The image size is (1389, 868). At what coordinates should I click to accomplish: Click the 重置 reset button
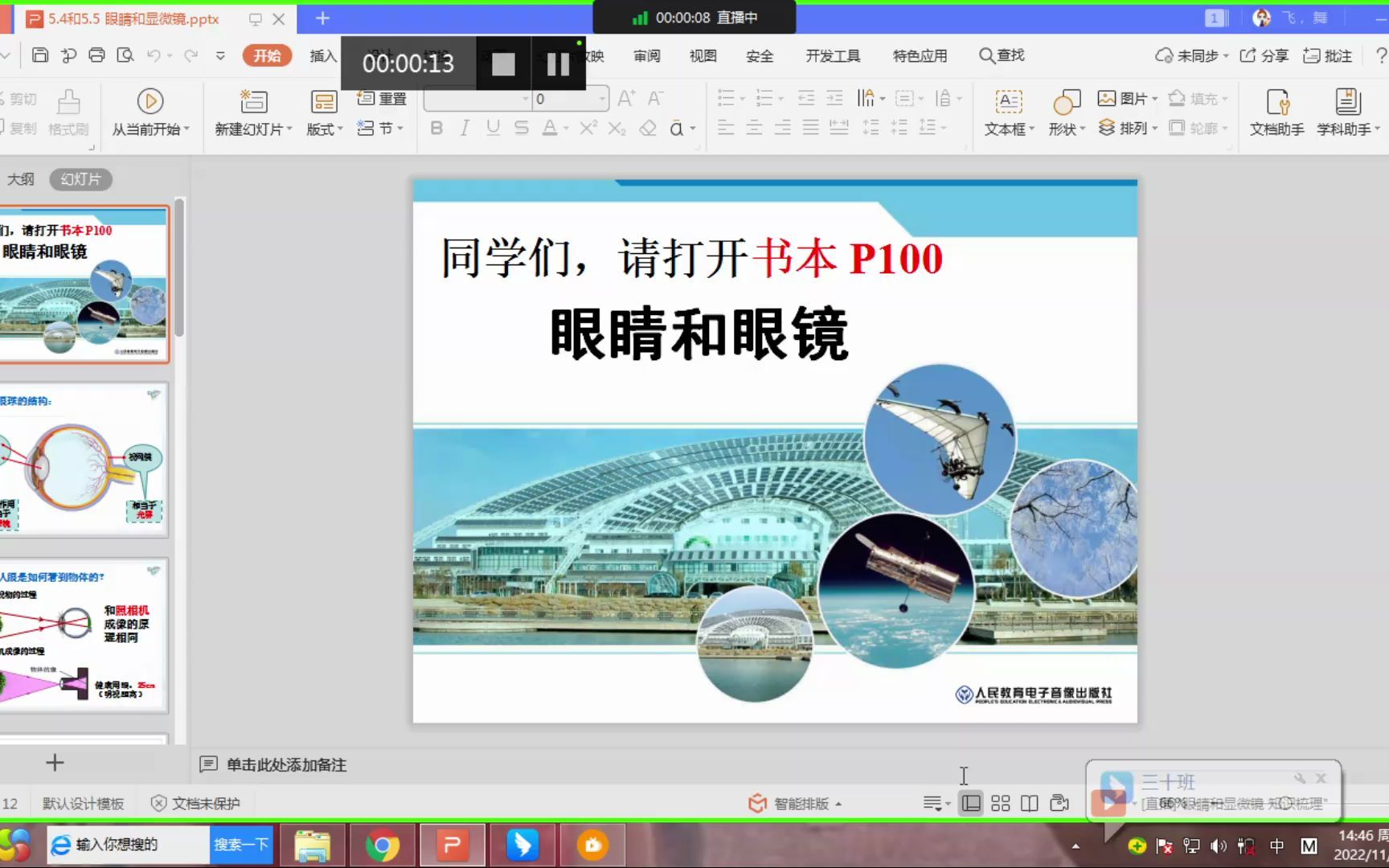tap(383, 98)
